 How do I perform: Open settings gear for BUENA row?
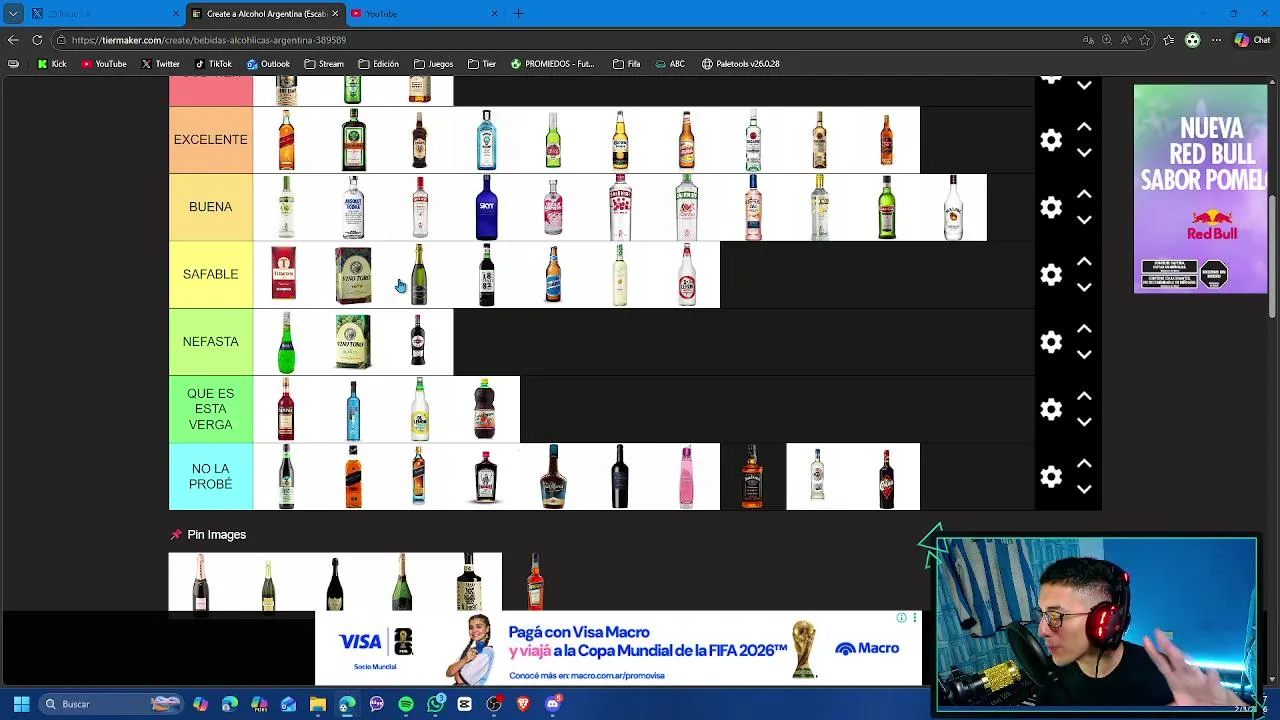tap(1051, 207)
